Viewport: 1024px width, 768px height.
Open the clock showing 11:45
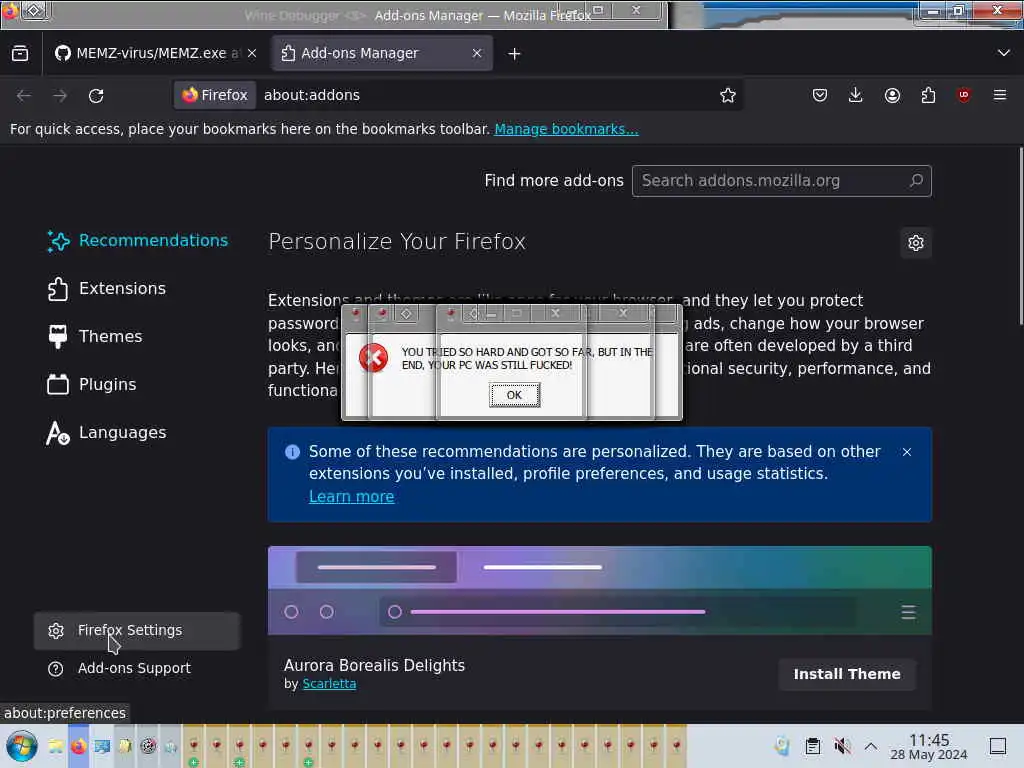[929, 746]
